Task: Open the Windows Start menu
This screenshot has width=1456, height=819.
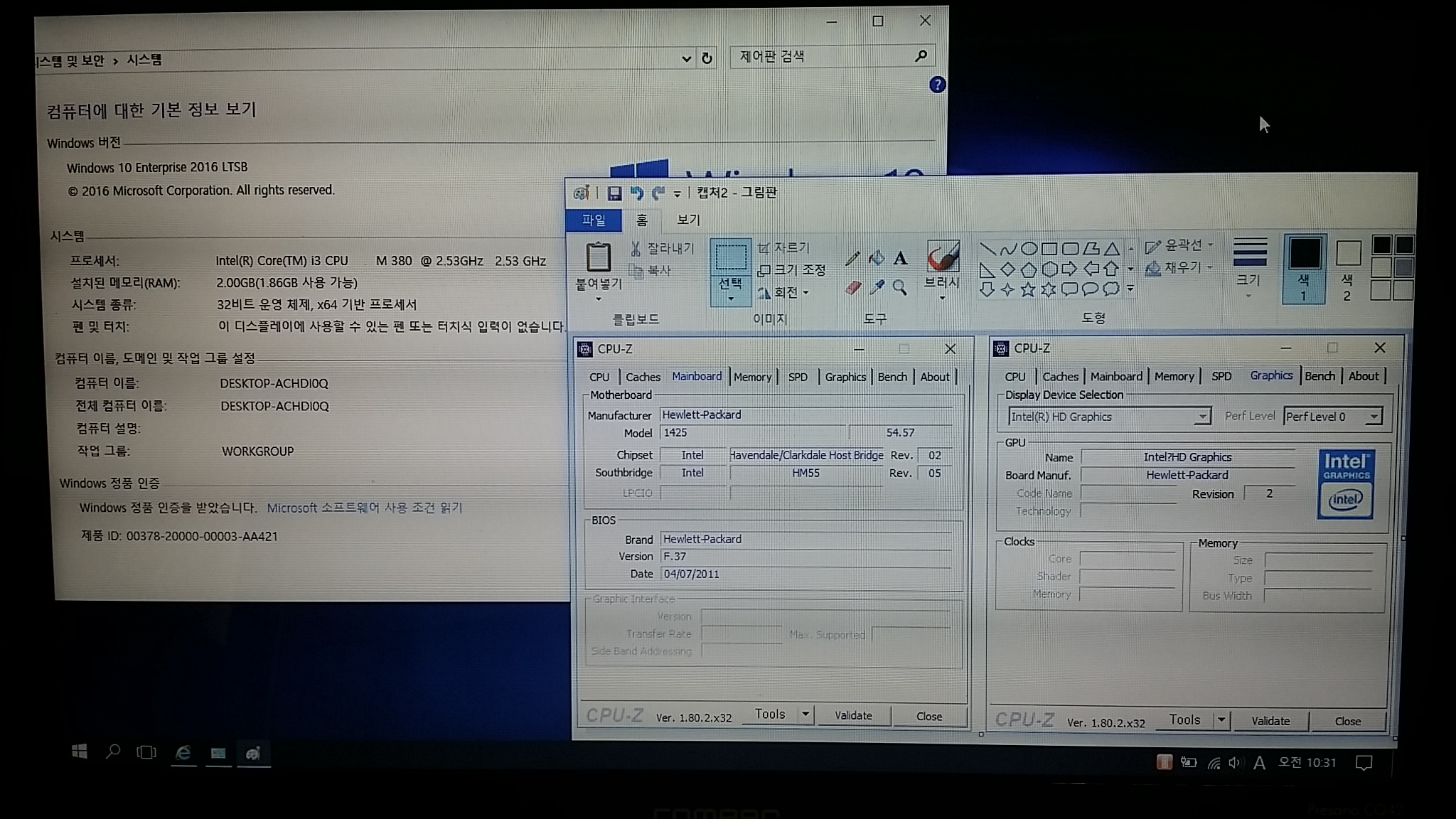Action: tap(80, 751)
